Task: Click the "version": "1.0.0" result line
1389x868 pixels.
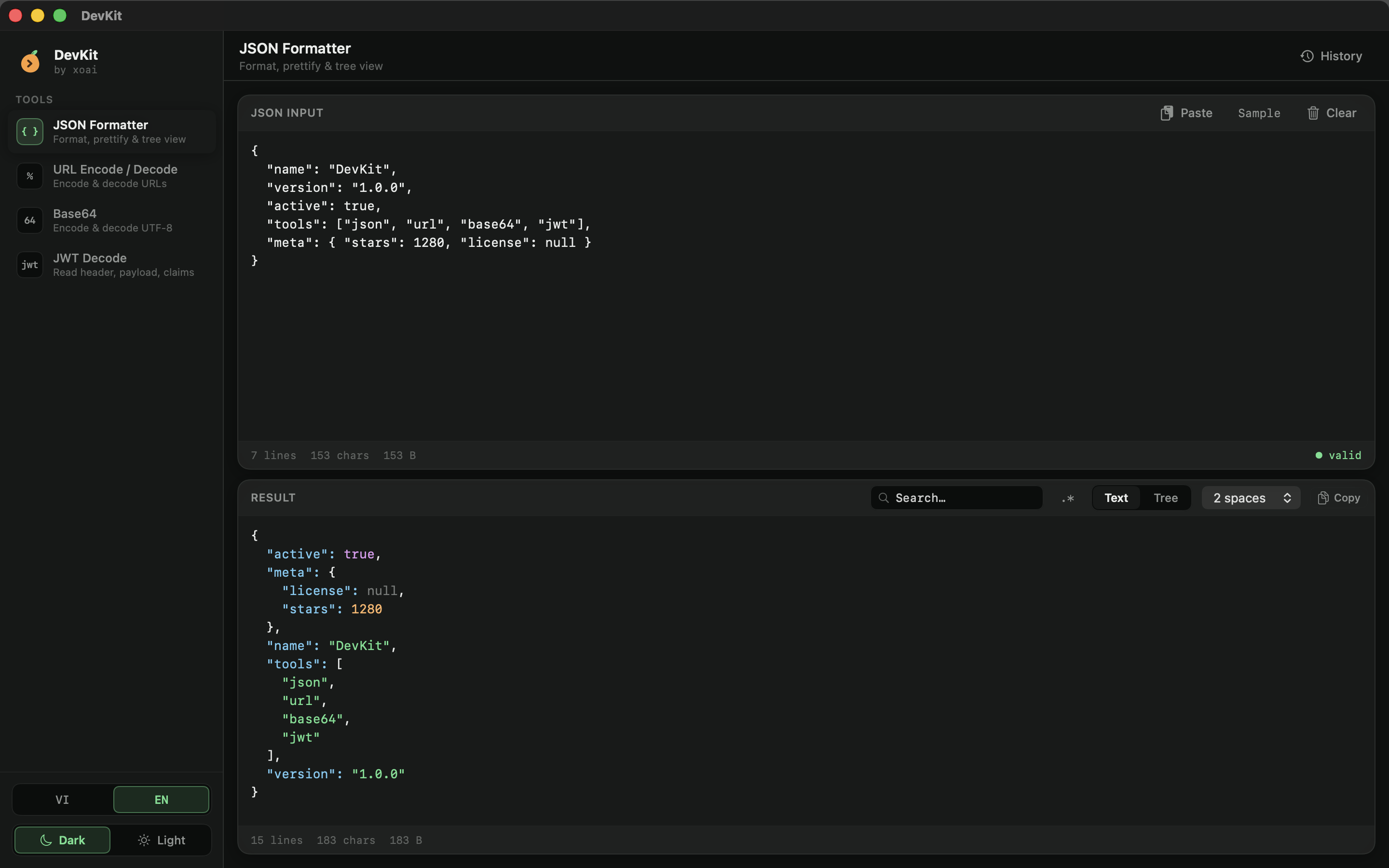Action: coord(336,774)
